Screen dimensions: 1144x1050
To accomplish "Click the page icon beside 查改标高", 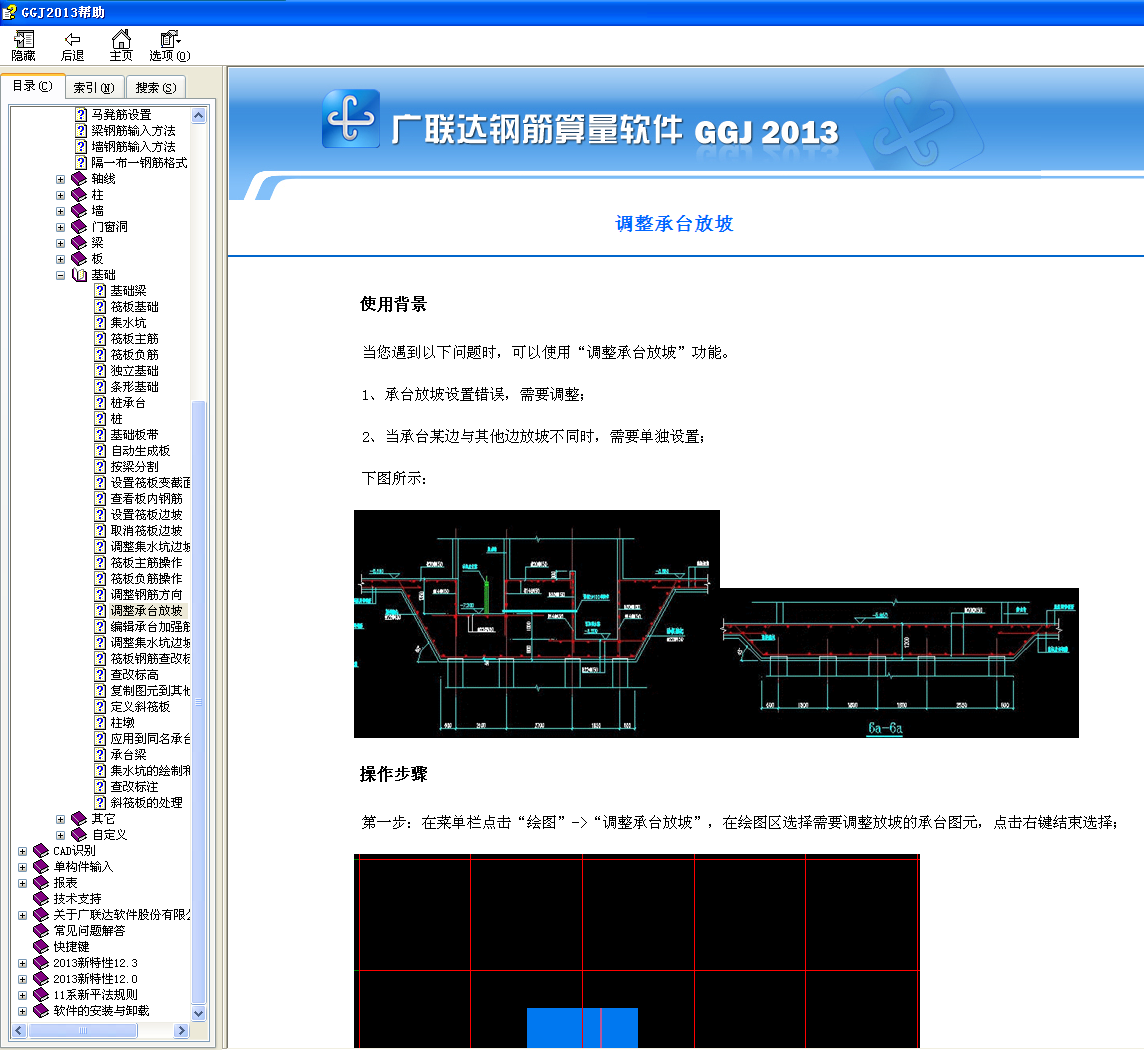I will (x=100, y=675).
